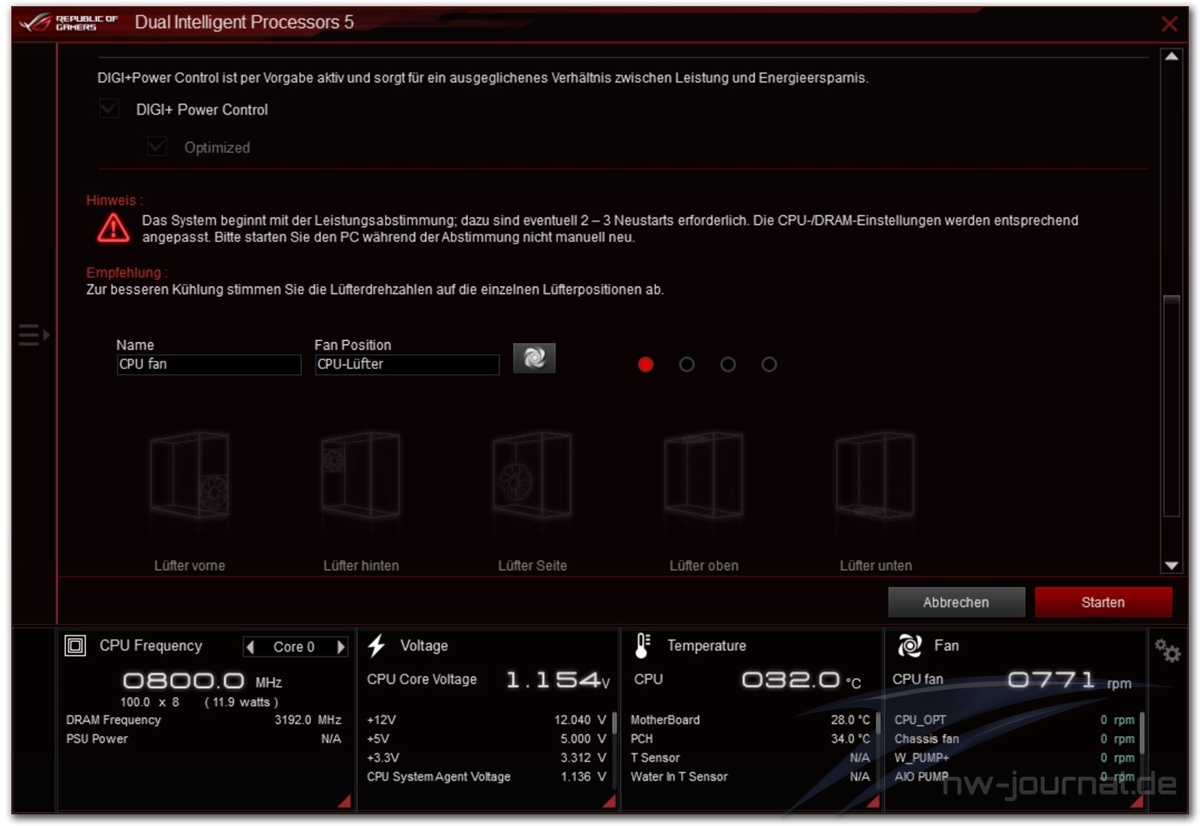
Task: Click the CPU Core Voltage 1.154 reading
Action: point(557,680)
